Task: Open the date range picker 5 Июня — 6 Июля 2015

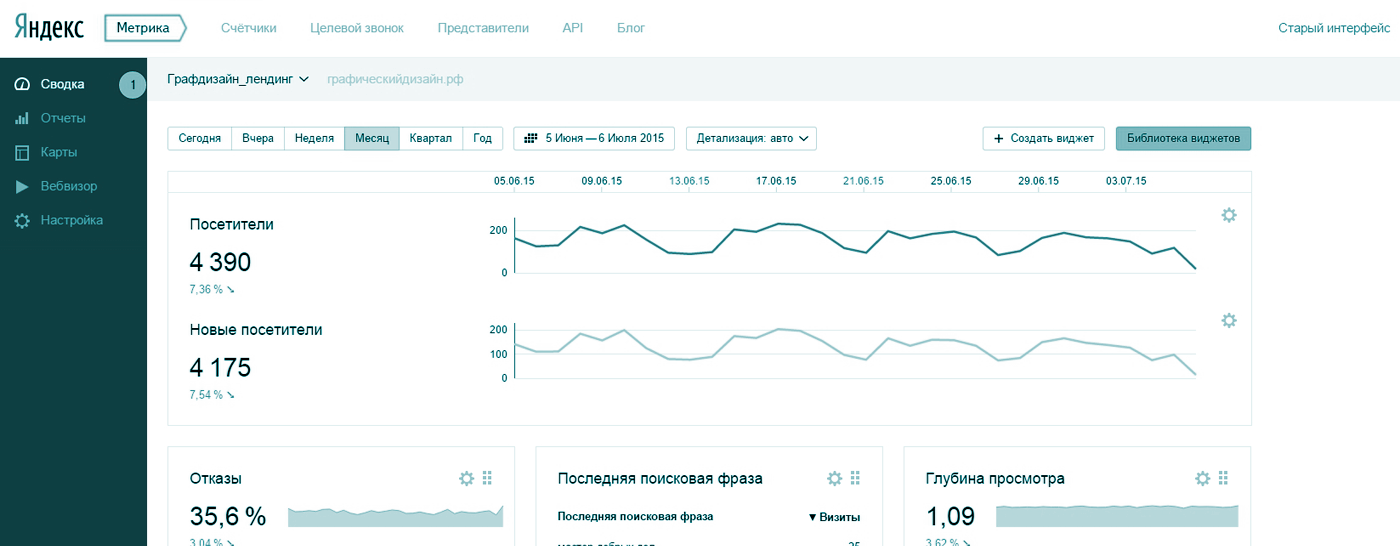Action: click(594, 138)
